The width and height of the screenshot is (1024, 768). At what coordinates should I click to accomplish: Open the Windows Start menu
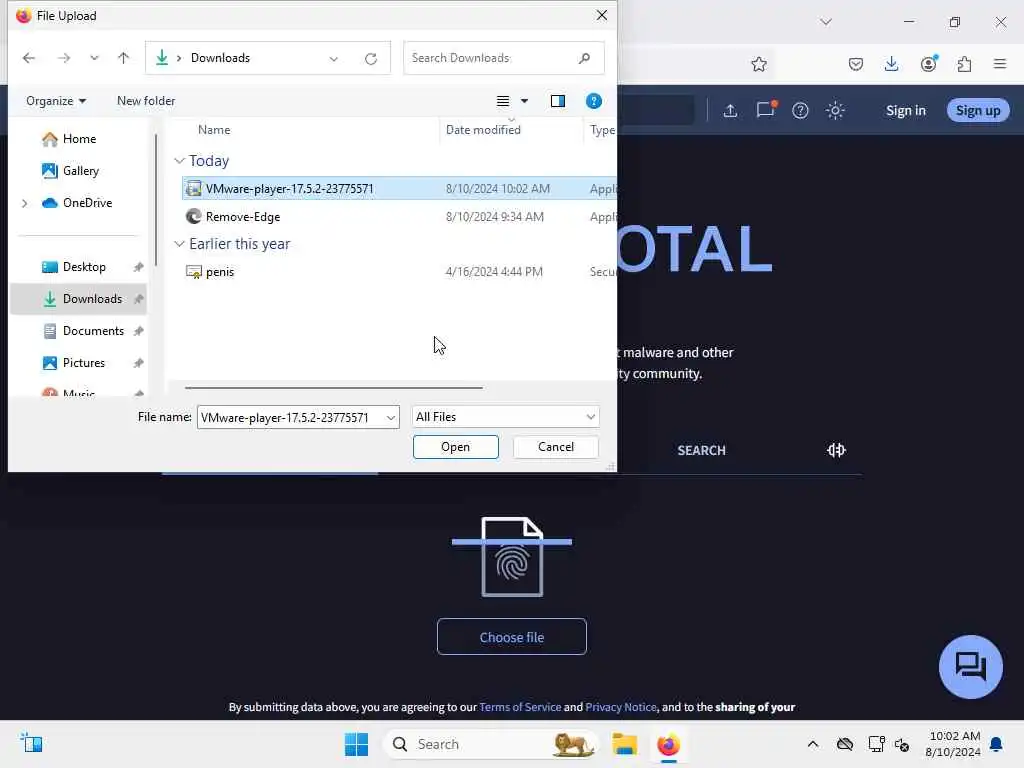click(x=357, y=744)
